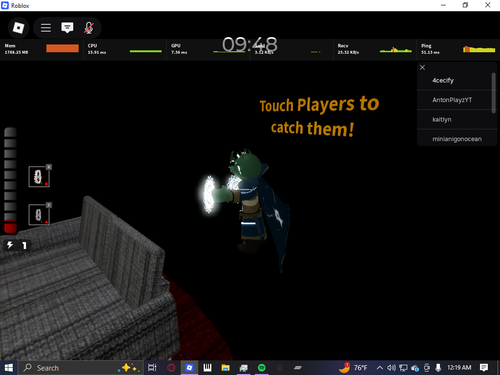Open File Explorer from taskbar
Screen dimensions: 500x375
(226, 368)
